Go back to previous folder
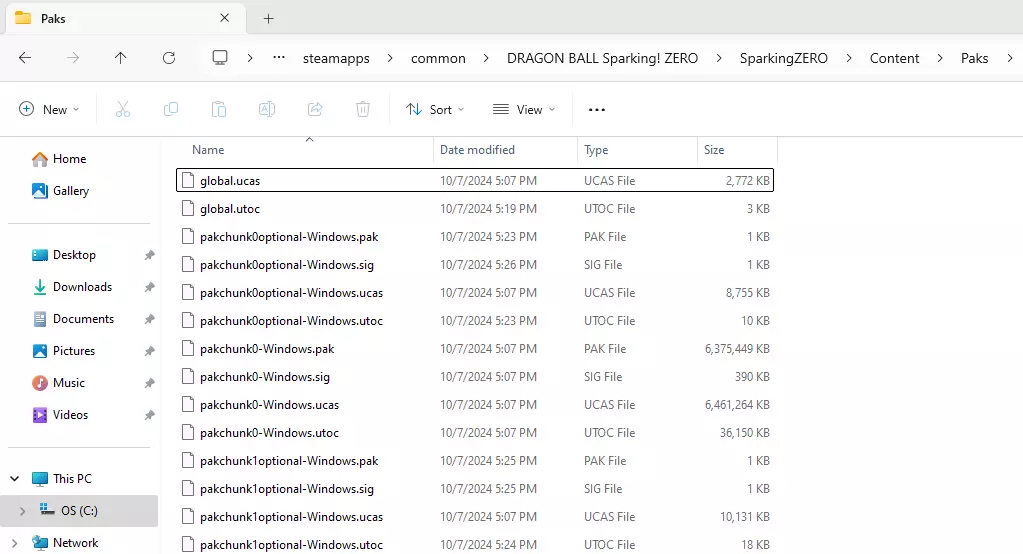 pyautogui.click(x=25, y=58)
